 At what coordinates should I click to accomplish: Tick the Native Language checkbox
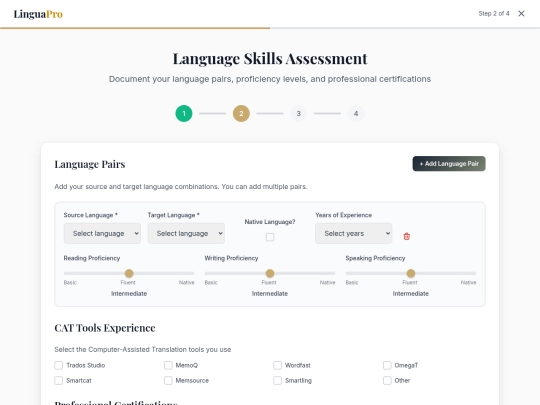coord(270,237)
